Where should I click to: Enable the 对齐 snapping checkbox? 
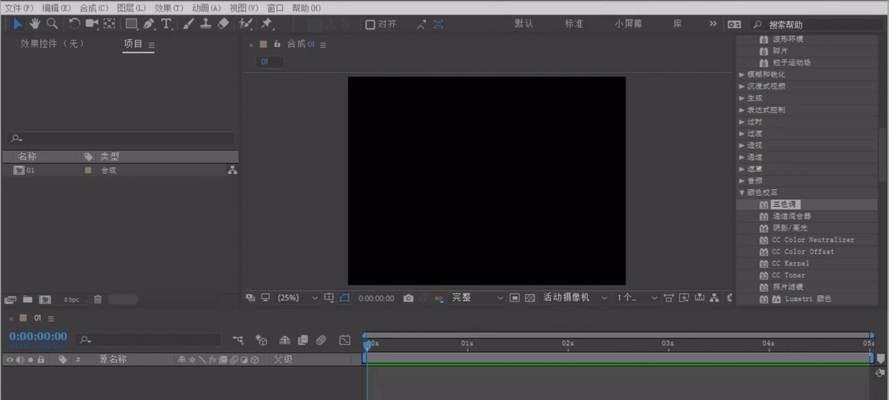pos(370,24)
